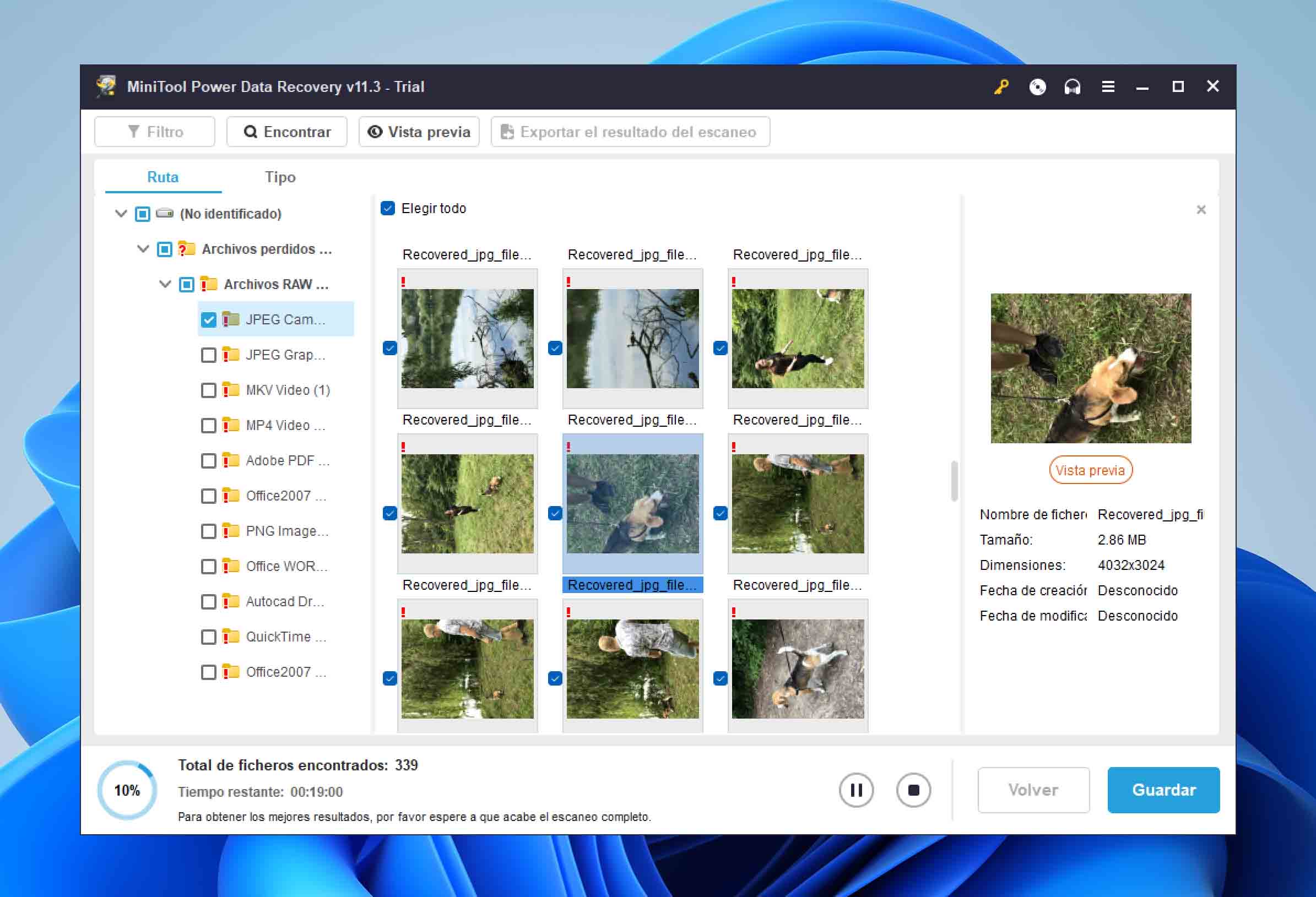Image resolution: width=1316 pixels, height=897 pixels.
Task: Tick the Autocad Drawing checkbox
Action: 208,602
